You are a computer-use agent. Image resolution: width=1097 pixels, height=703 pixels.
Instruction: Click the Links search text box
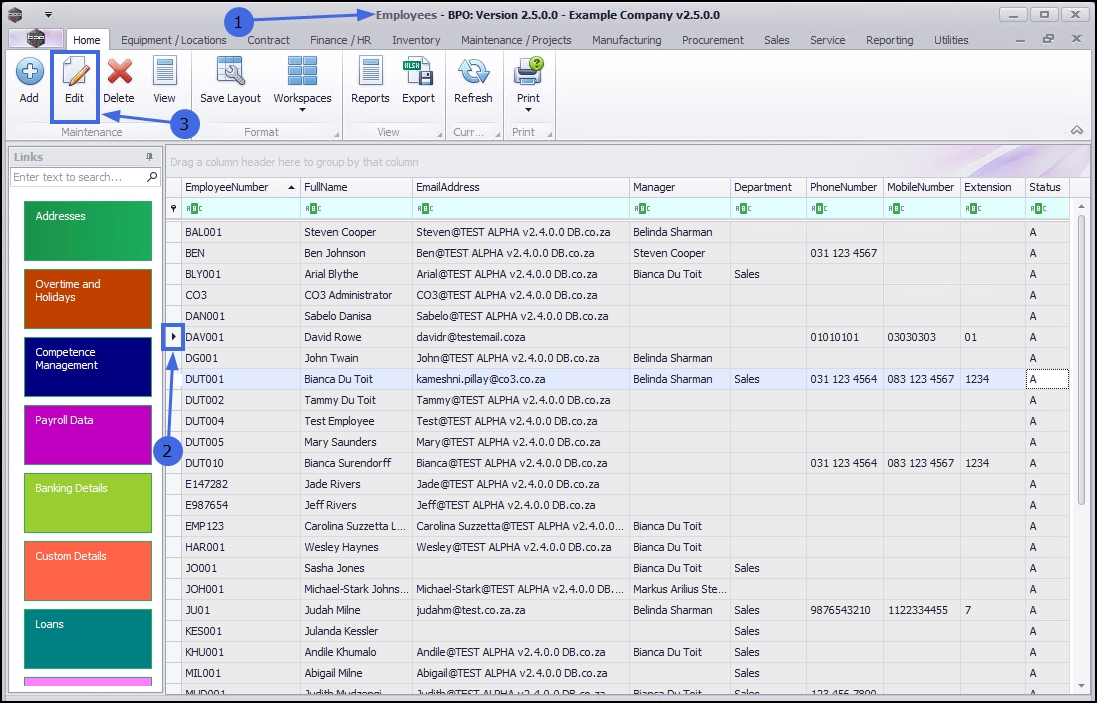pyautogui.click(x=78, y=177)
